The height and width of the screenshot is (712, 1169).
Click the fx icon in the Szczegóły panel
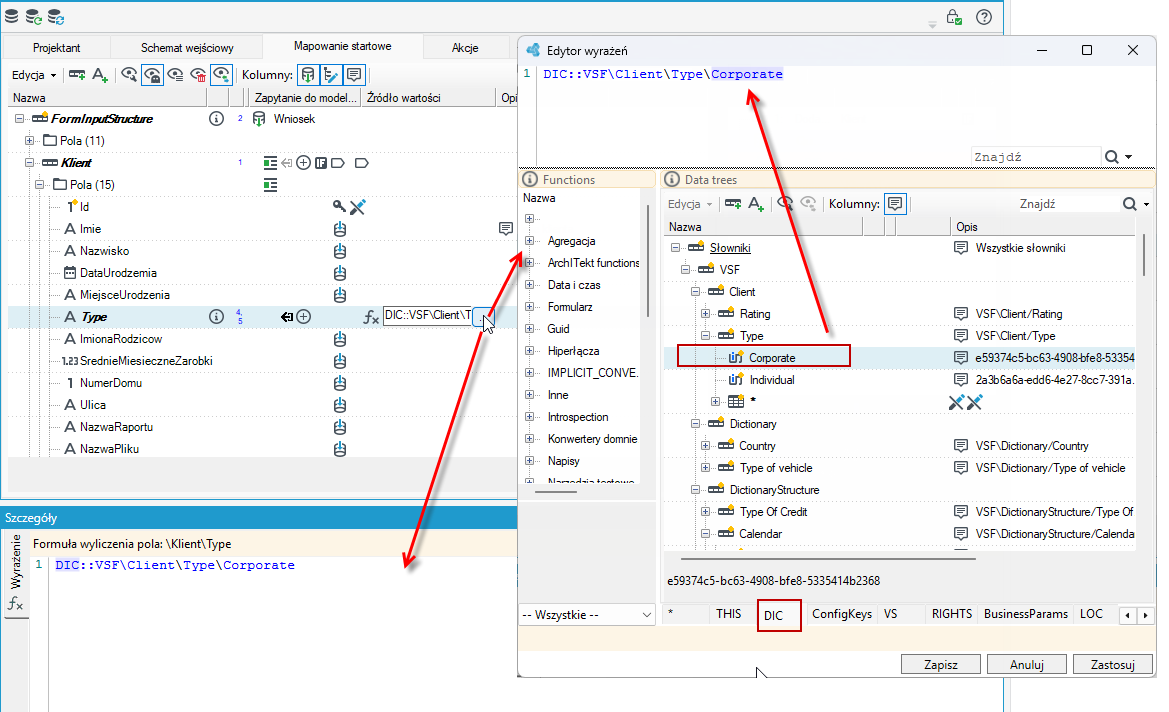click(16, 604)
